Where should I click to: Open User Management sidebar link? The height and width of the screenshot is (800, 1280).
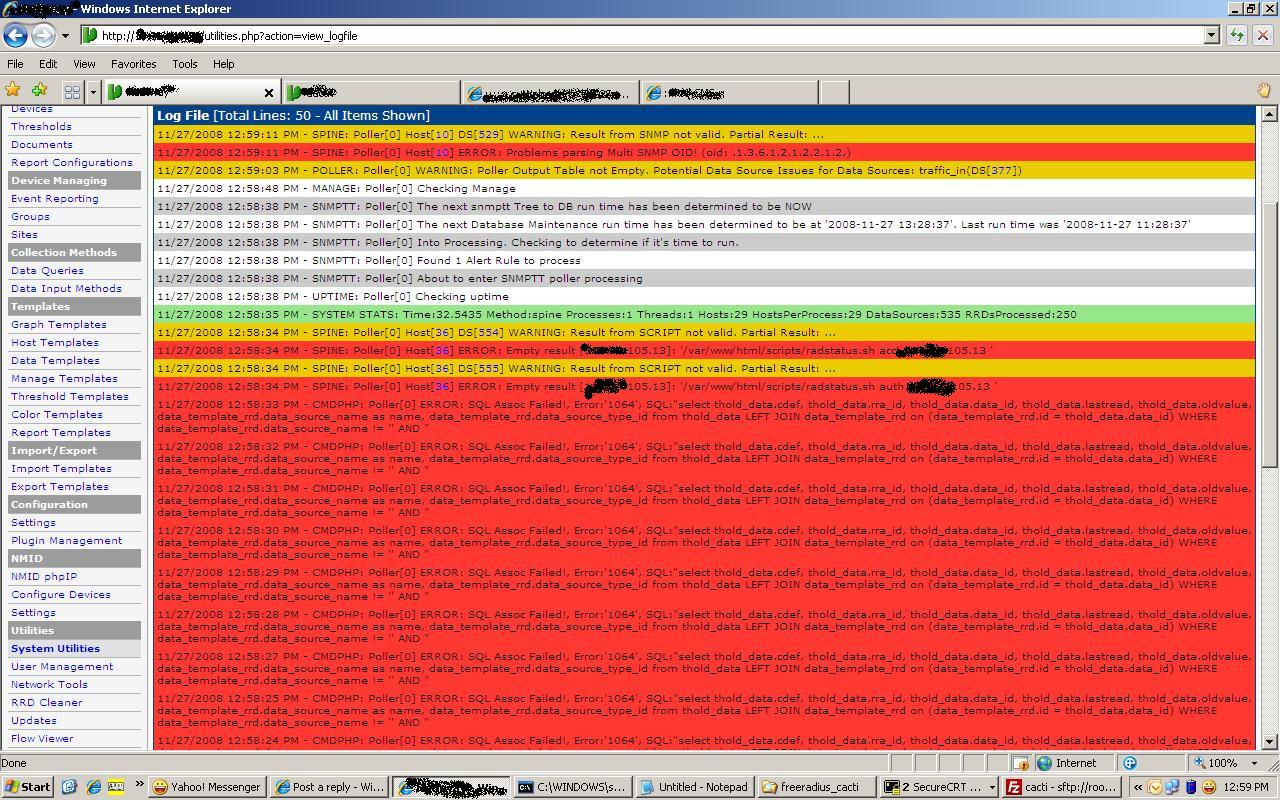click(x=62, y=667)
